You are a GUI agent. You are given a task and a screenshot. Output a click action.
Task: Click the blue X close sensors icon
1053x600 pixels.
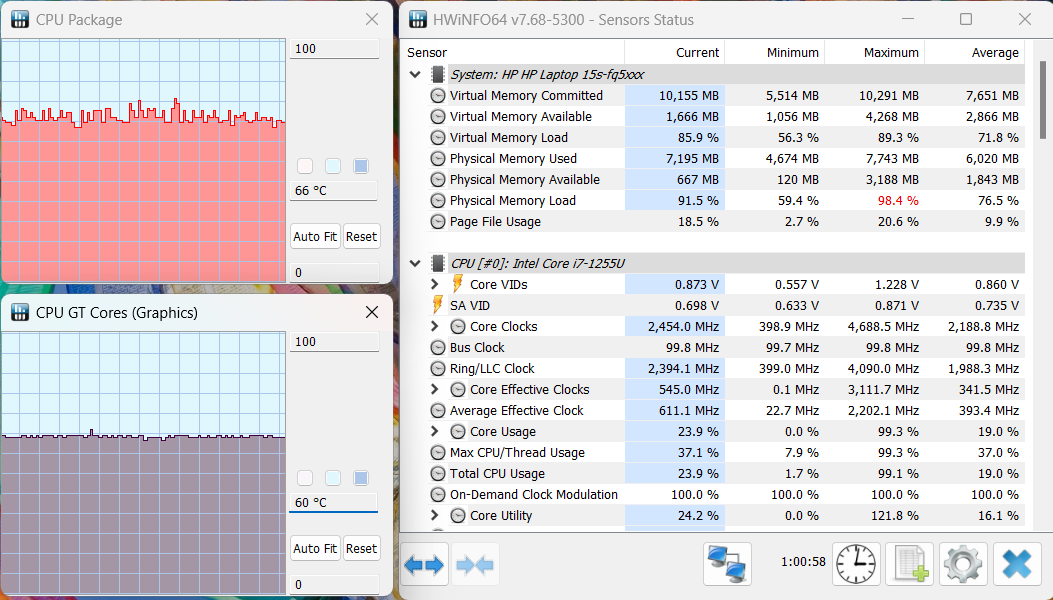tap(1016, 564)
